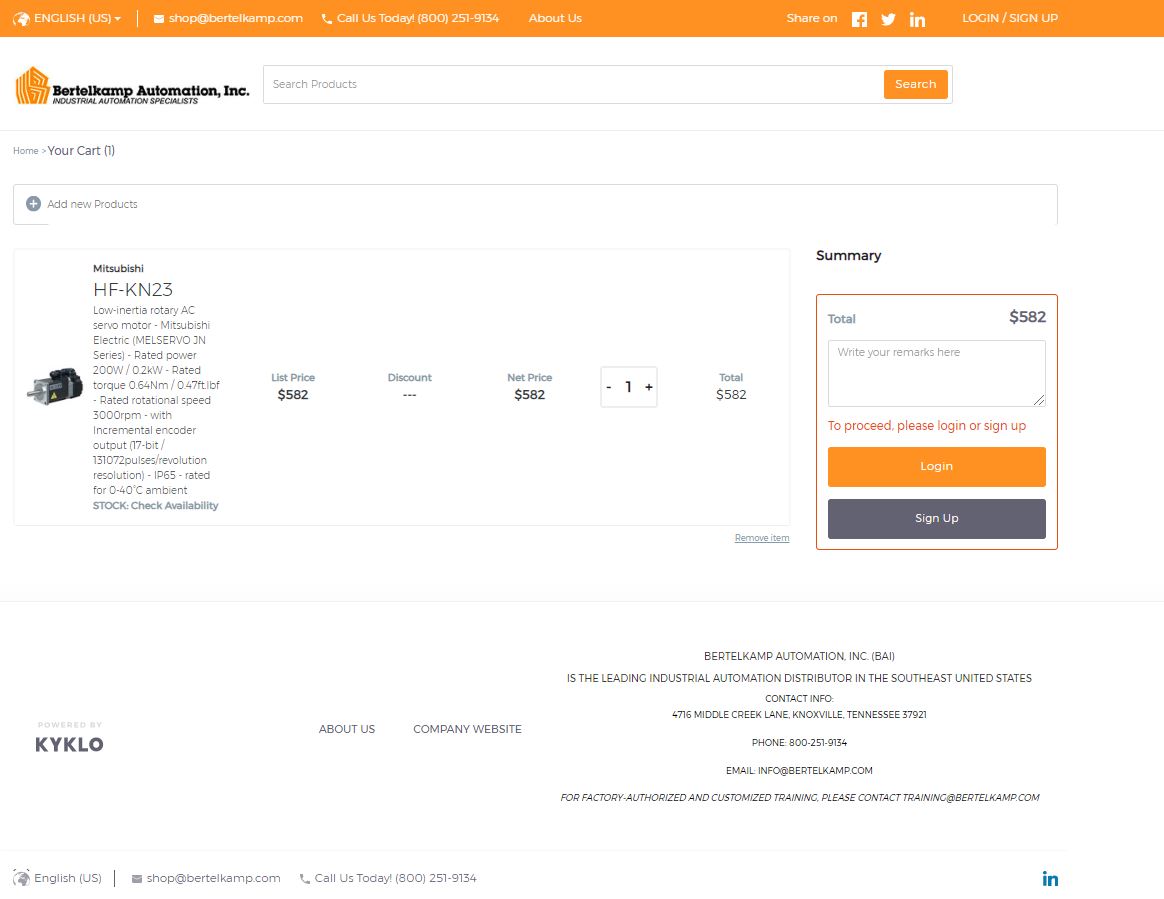This screenshot has height=899, width=1164.
Task: Click EMAIL: INFO@BERTELKAMP.COM footer text
Action: pos(799,771)
